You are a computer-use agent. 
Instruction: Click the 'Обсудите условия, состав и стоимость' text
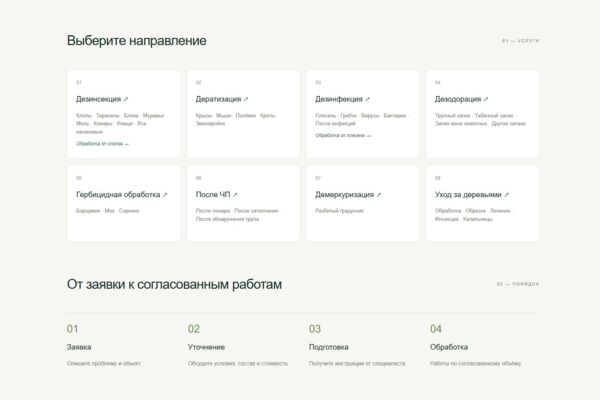point(238,363)
